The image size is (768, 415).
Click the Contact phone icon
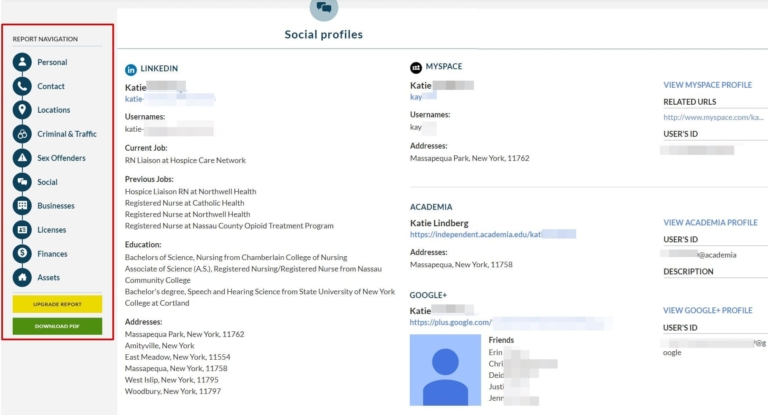pyautogui.click(x=22, y=86)
